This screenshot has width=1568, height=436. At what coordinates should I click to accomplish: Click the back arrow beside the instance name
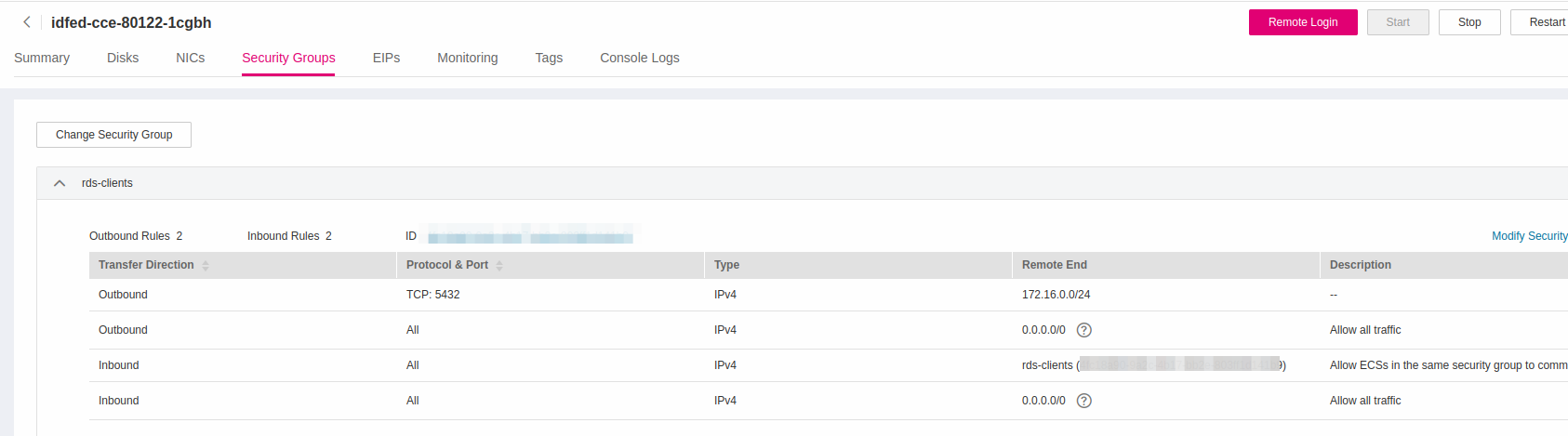click(x=27, y=22)
